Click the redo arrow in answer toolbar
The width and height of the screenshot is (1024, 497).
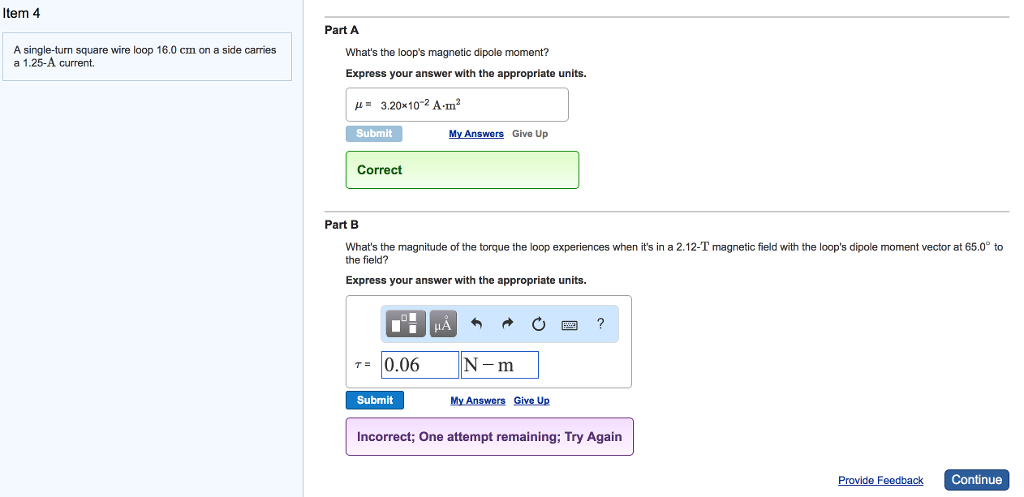click(x=507, y=323)
